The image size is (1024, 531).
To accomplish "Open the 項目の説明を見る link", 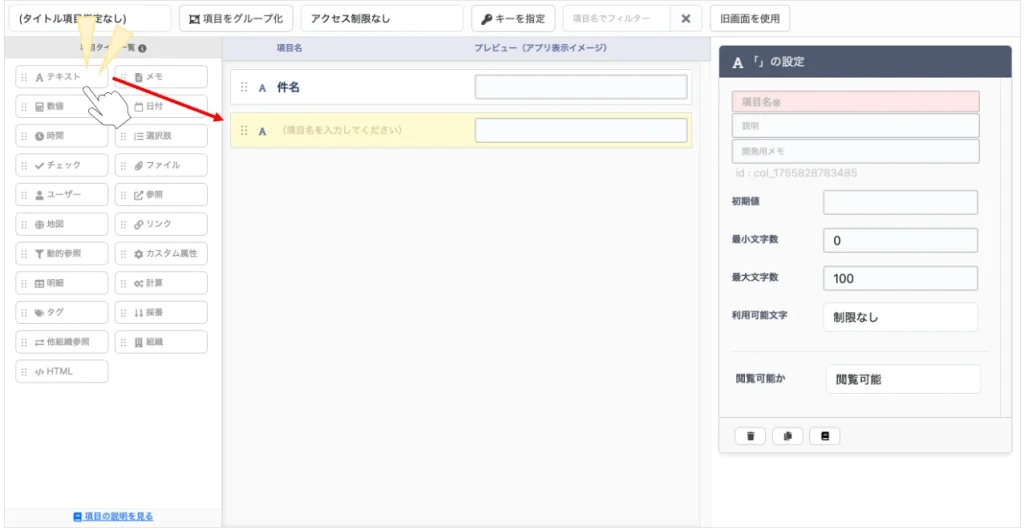I will point(113,516).
